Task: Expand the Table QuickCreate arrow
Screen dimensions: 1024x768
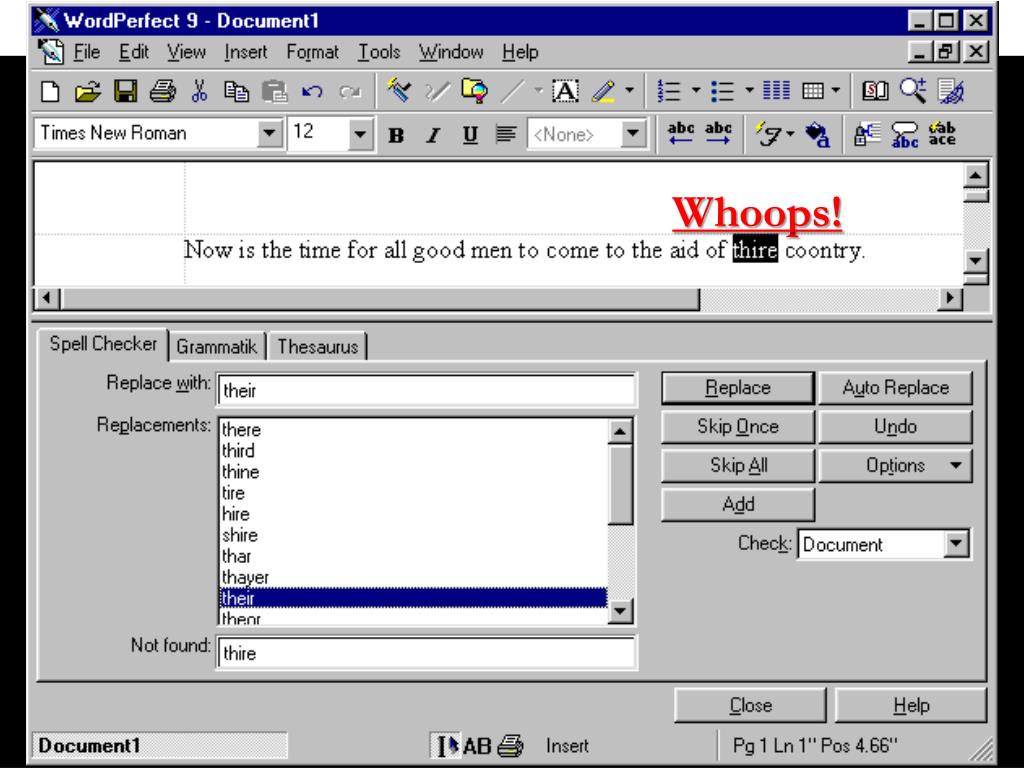Action: [836, 91]
